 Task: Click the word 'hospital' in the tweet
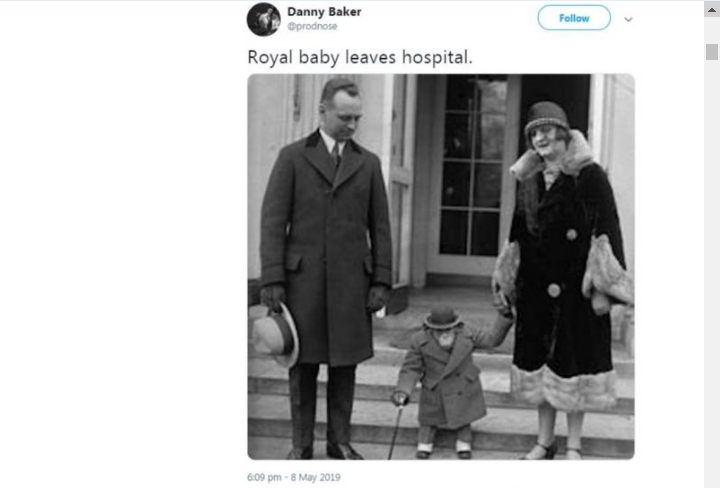pos(435,57)
